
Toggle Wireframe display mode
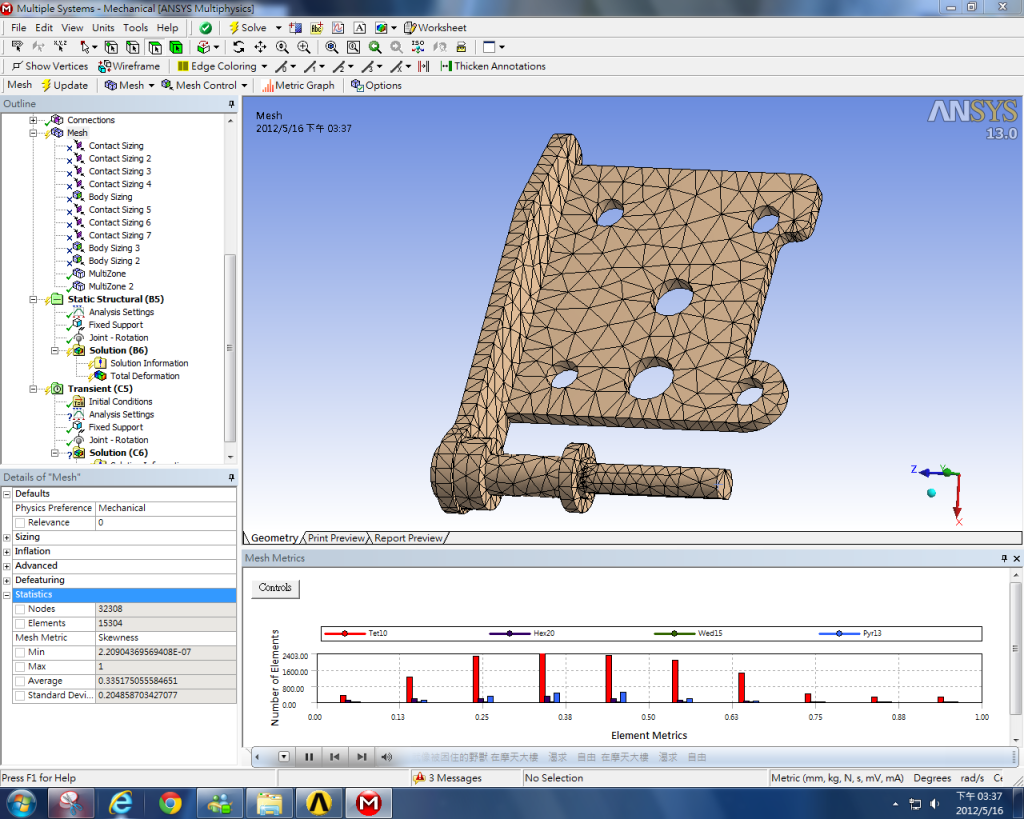point(129,66)
